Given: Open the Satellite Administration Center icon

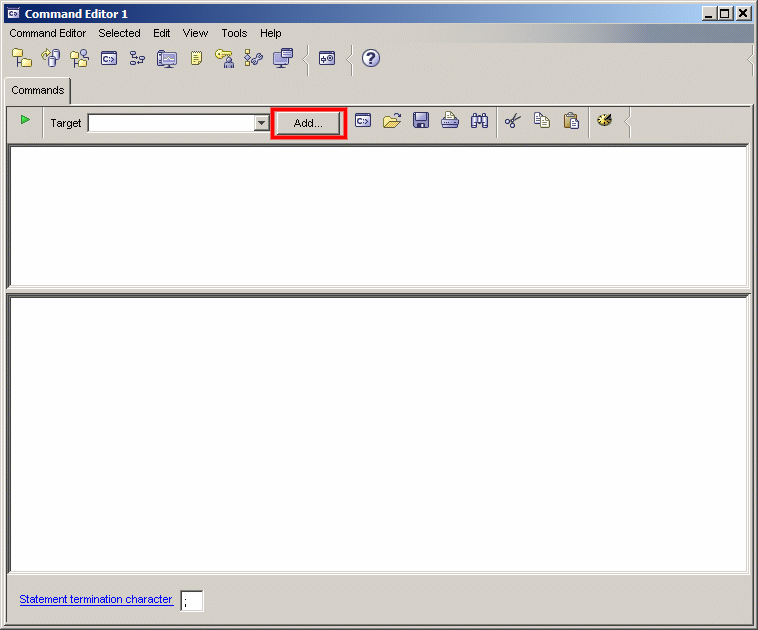Looking at the screenshot, I should pos(80,58).
